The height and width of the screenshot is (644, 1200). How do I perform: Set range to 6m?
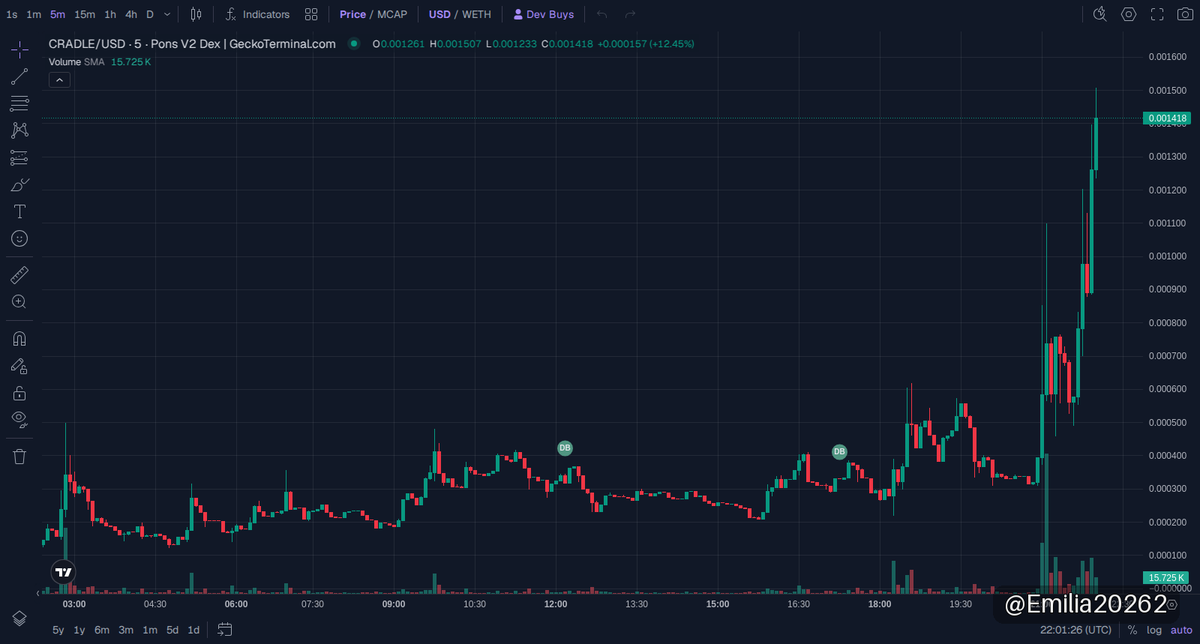(x=102, y=630)
